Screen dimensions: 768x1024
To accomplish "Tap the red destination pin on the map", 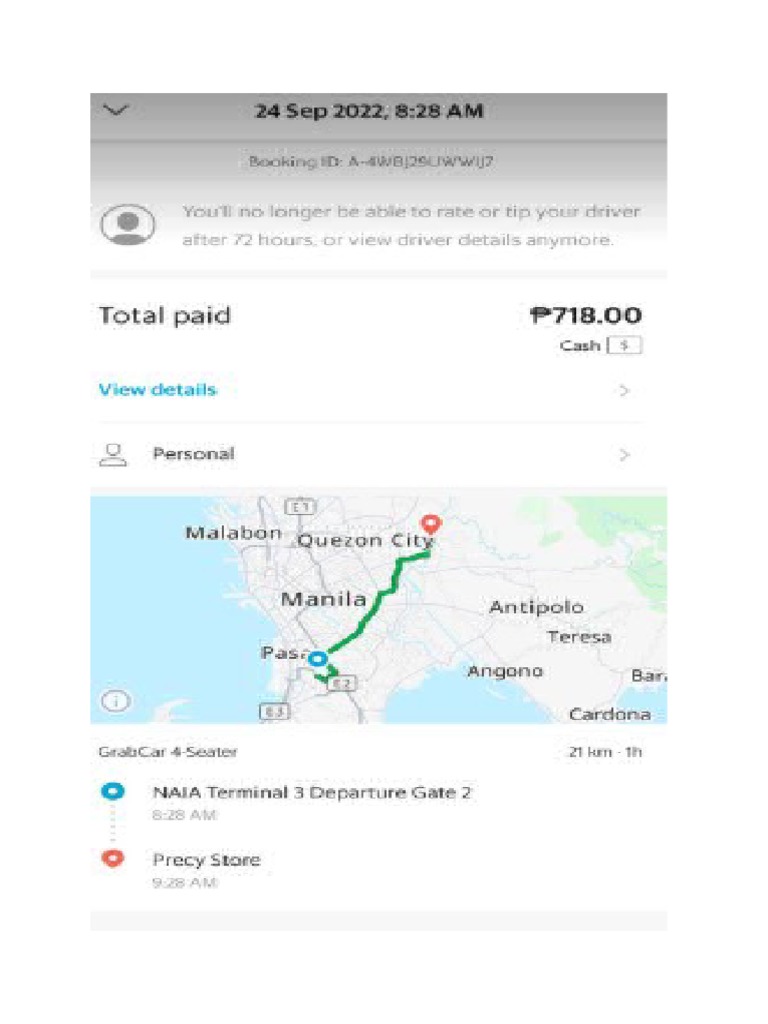I will pyautogui.click(x=431, y=523).
